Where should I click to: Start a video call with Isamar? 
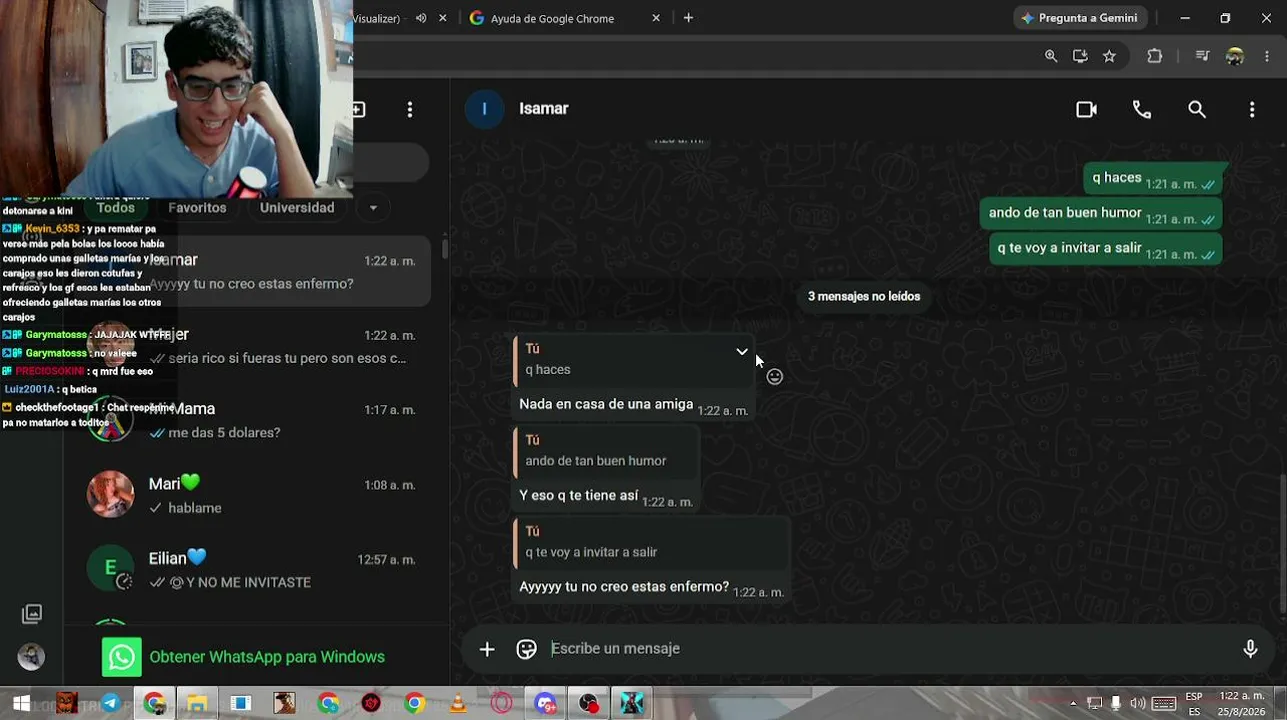click(x=1086, y=109)
